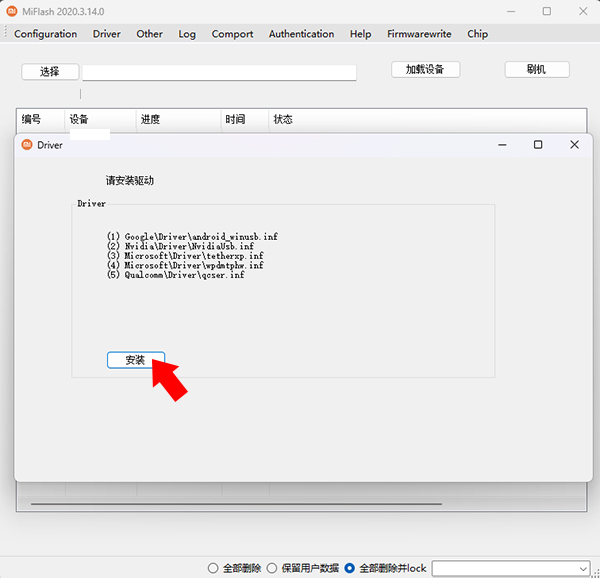Click the 刷机 flash button
The width and height of the screenshot is (600, 578).
(x=537, y=69)
